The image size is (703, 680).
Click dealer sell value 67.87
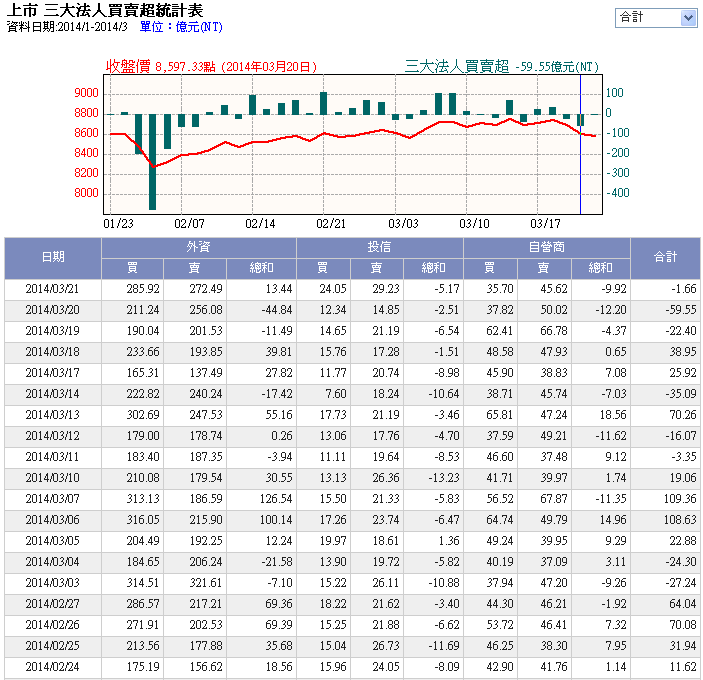(554, 499)
